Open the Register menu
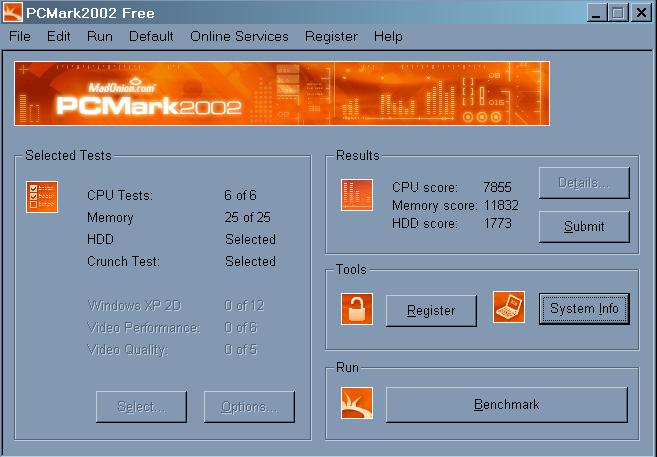 (x=331, y=36)
